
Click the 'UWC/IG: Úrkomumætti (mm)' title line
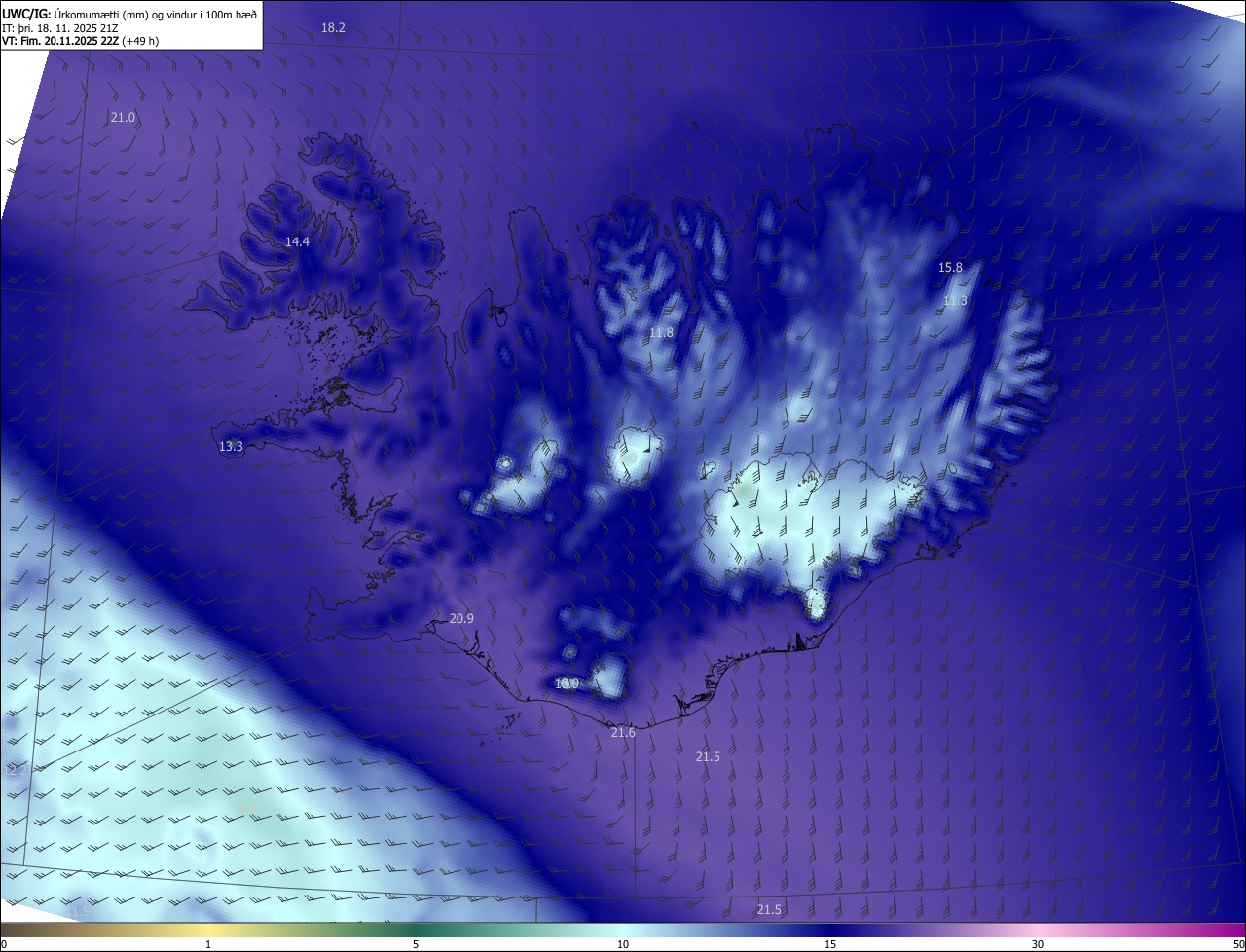tap(129, 13)
